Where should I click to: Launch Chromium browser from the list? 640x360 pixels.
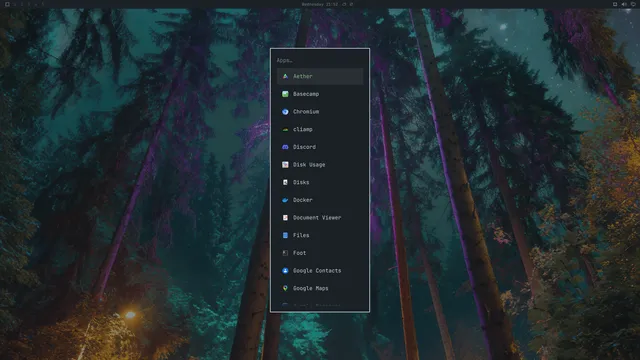point(320,111)
